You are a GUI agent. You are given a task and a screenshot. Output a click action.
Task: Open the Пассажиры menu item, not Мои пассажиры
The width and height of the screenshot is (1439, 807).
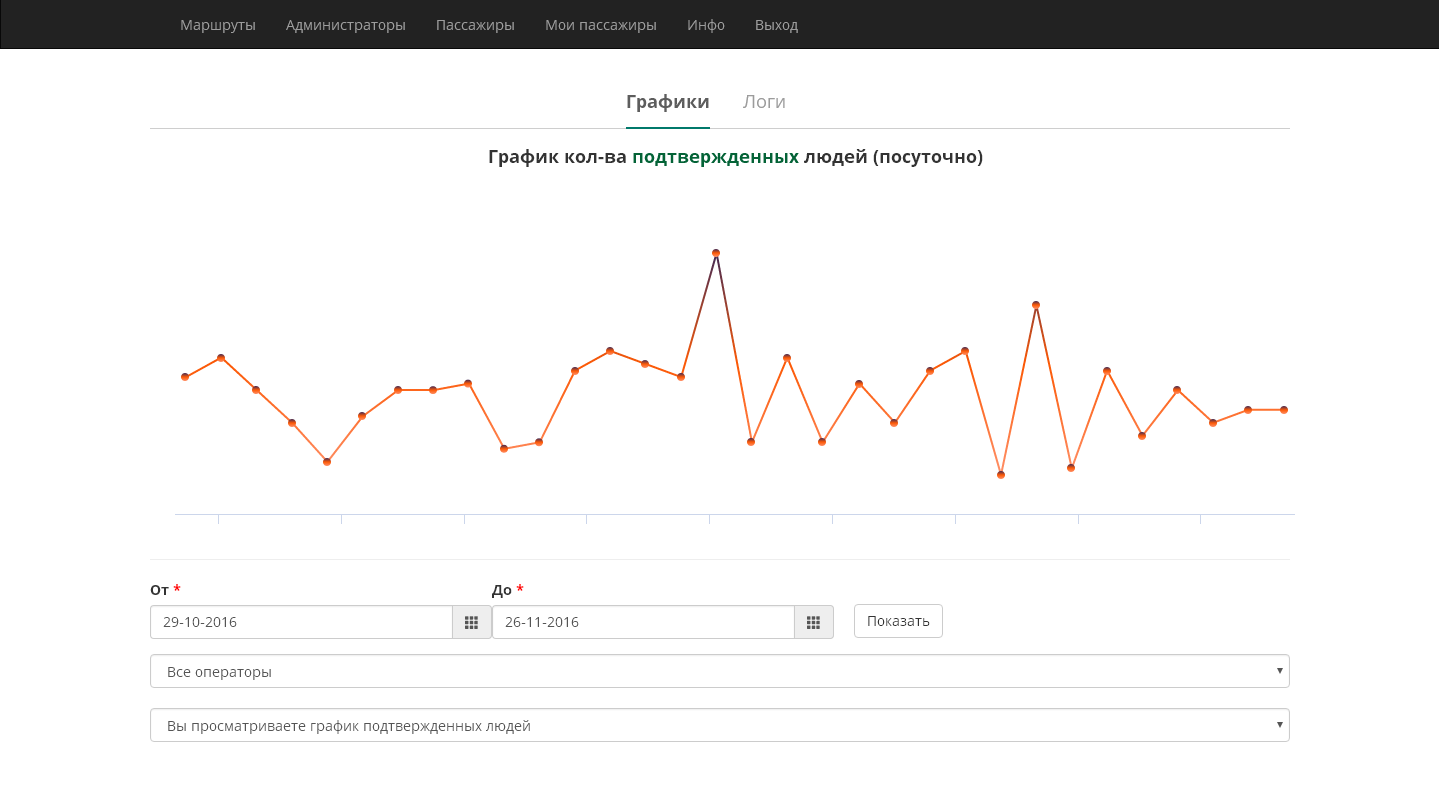pyautogui.click(x=475, y=25)
